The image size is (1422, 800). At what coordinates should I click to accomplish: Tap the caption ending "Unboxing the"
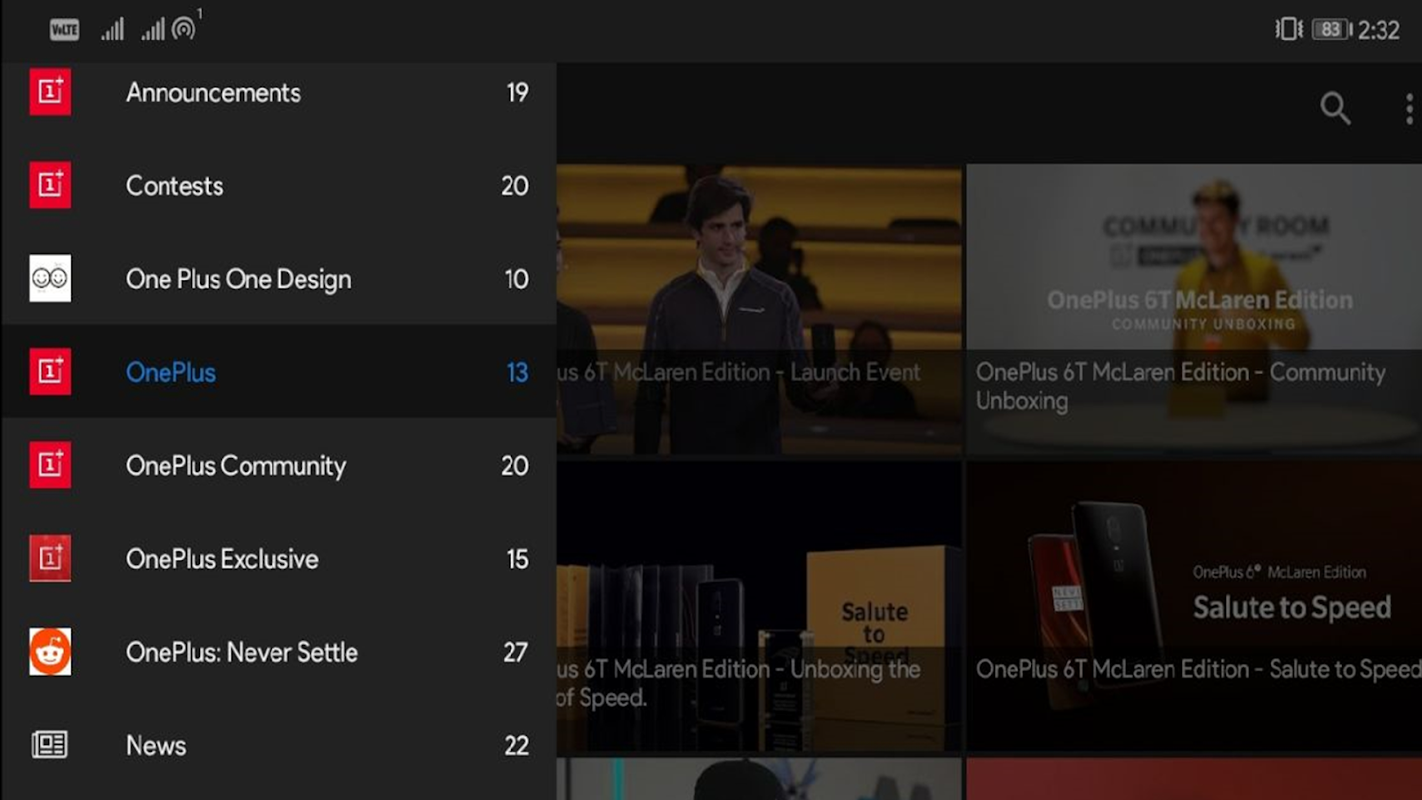[x=739, y=683]
